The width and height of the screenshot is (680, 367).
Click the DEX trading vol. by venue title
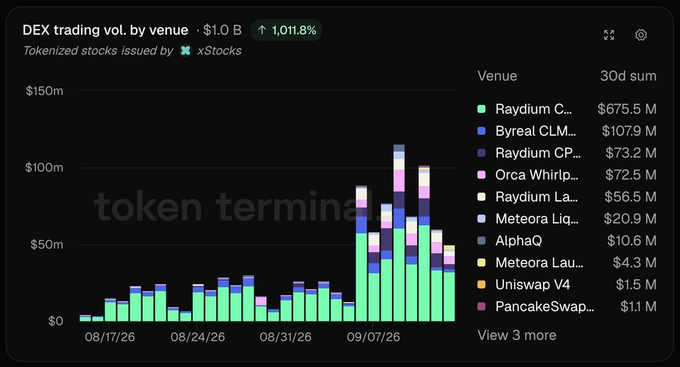pyautogui.click(x=105, y=30)
